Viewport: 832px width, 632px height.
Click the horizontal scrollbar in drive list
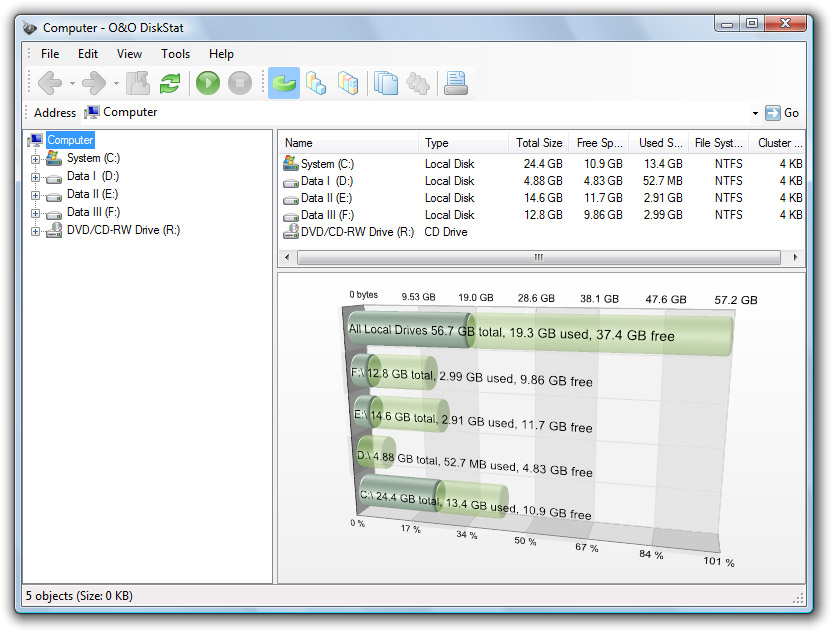[x=537, y=257]
